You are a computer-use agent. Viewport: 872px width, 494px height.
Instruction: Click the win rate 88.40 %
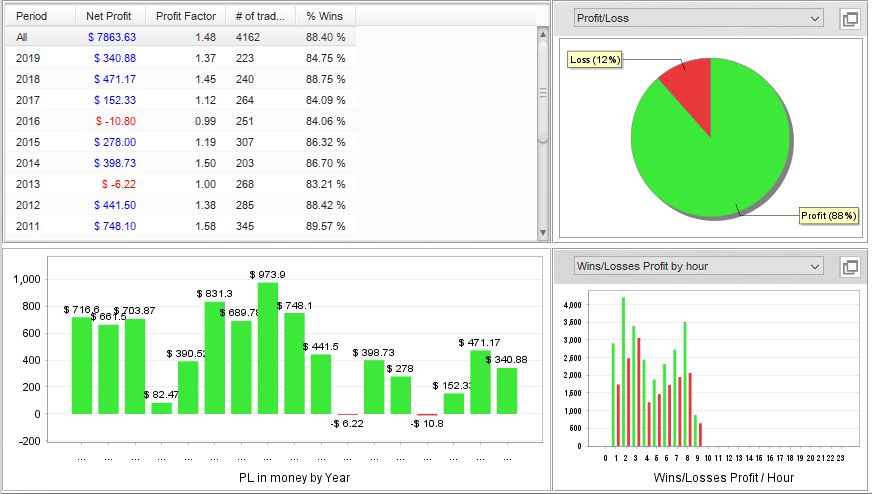(x=325, y=37)
